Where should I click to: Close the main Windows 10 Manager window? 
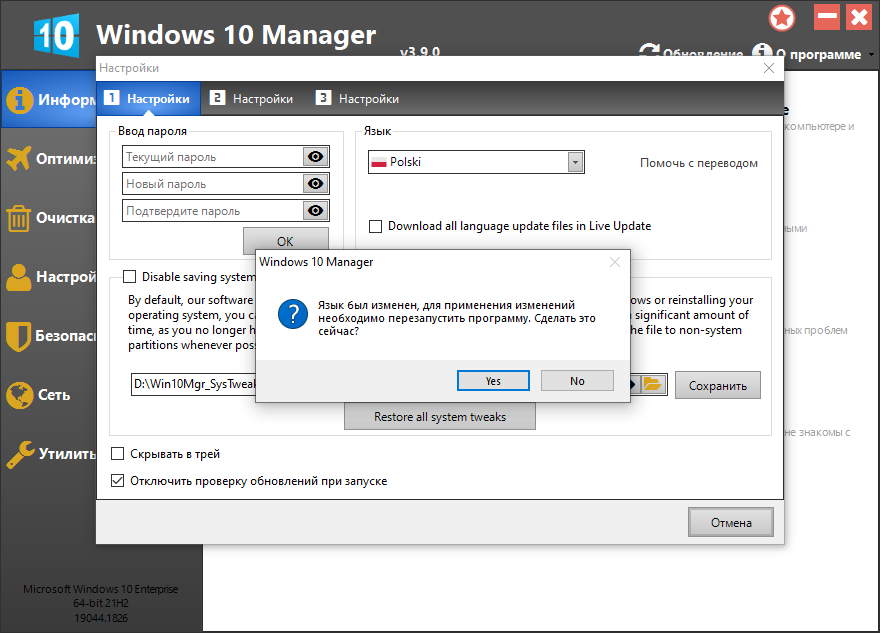859,17
